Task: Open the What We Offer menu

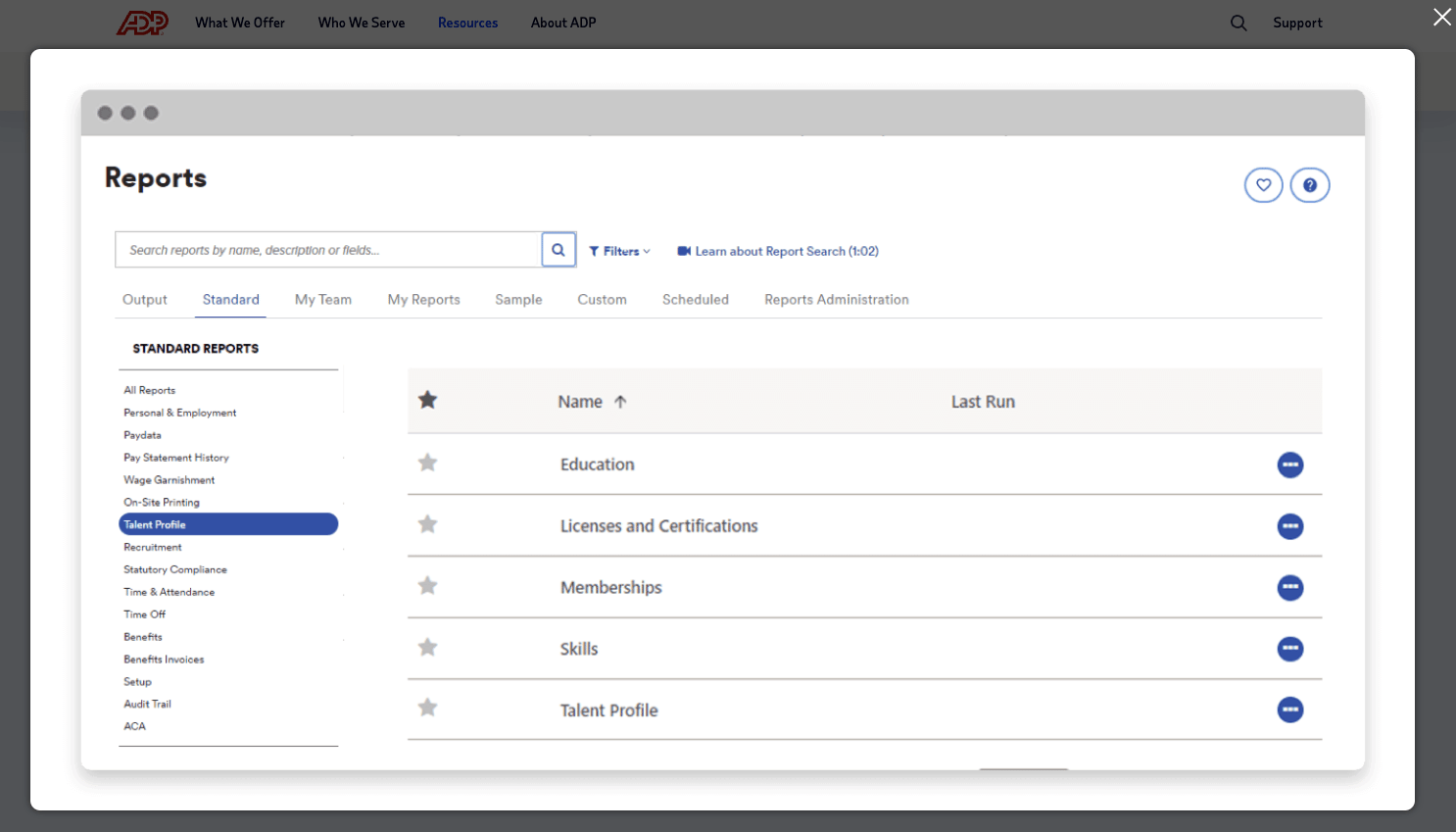Action: tap(240, 23)
